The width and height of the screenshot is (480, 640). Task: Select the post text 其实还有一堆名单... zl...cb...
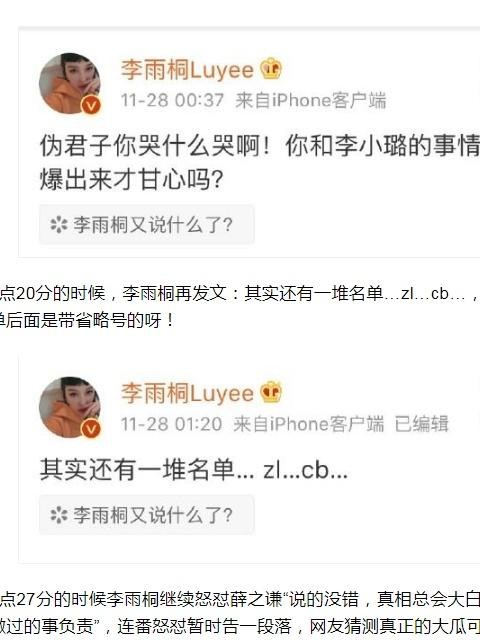(194, 469)
